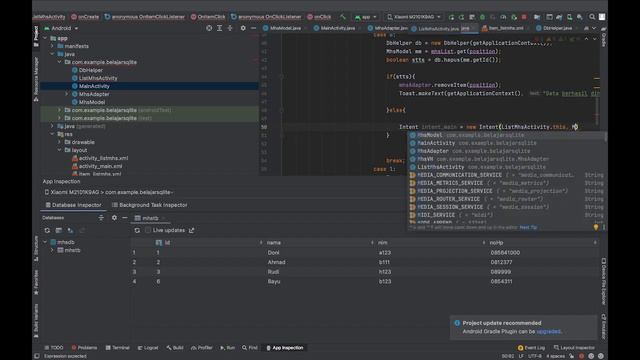640x360 pixels.
Task: Open the Xiaomi device selector dropdown
Action: pyautogui.click(x=414, y=17)
